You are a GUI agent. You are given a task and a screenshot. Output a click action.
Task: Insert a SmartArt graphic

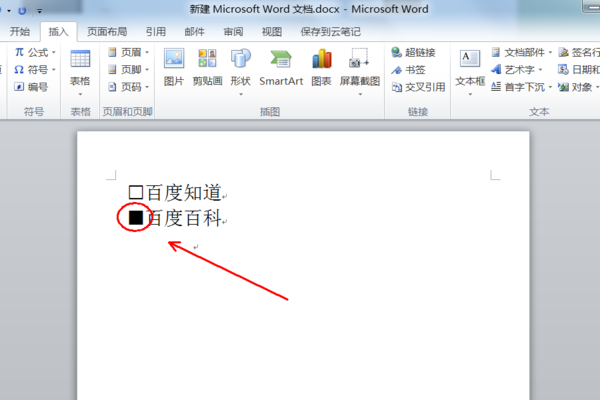pos(281,67)
